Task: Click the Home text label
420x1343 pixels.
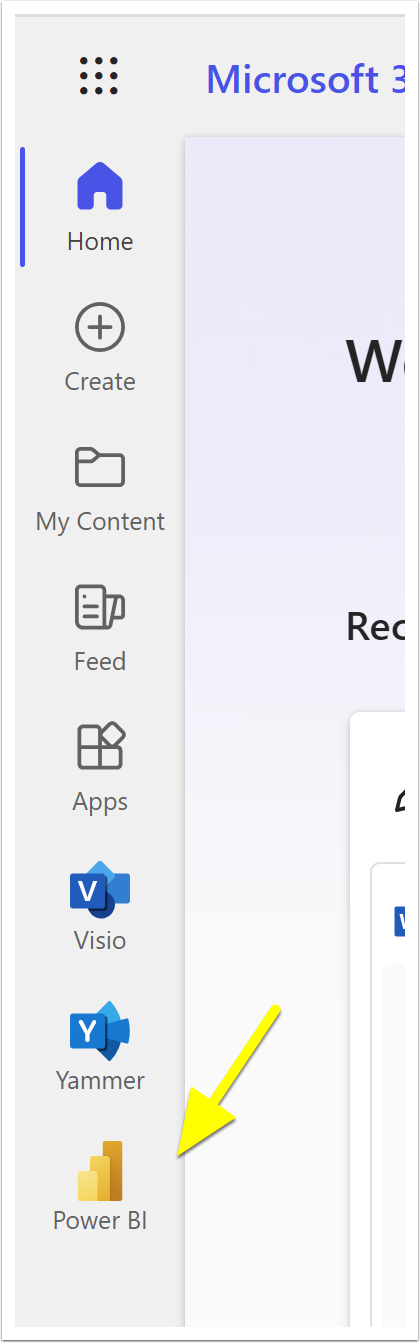Action: (100, 241)
